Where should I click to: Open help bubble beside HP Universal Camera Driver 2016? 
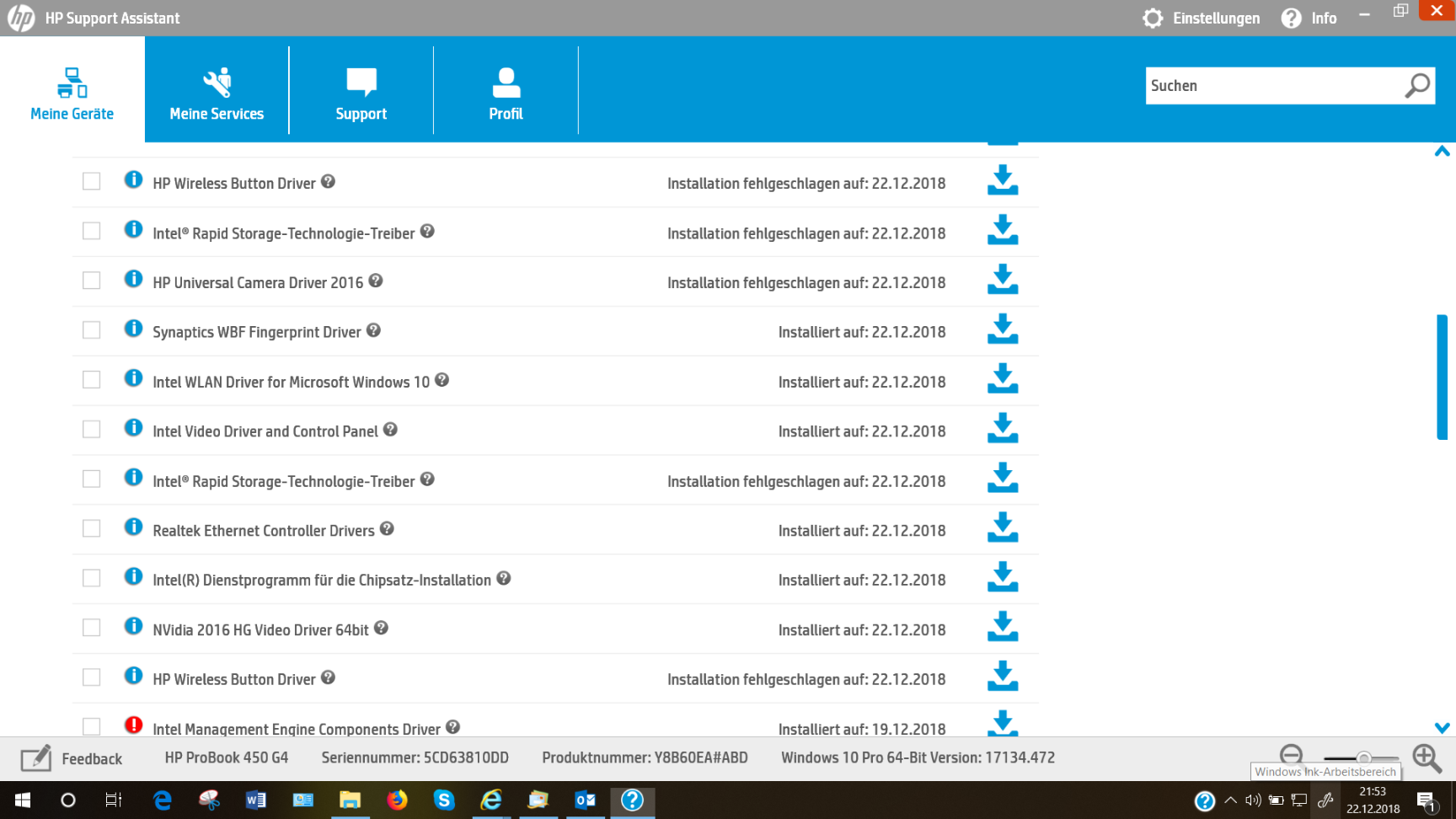point(376,281)
